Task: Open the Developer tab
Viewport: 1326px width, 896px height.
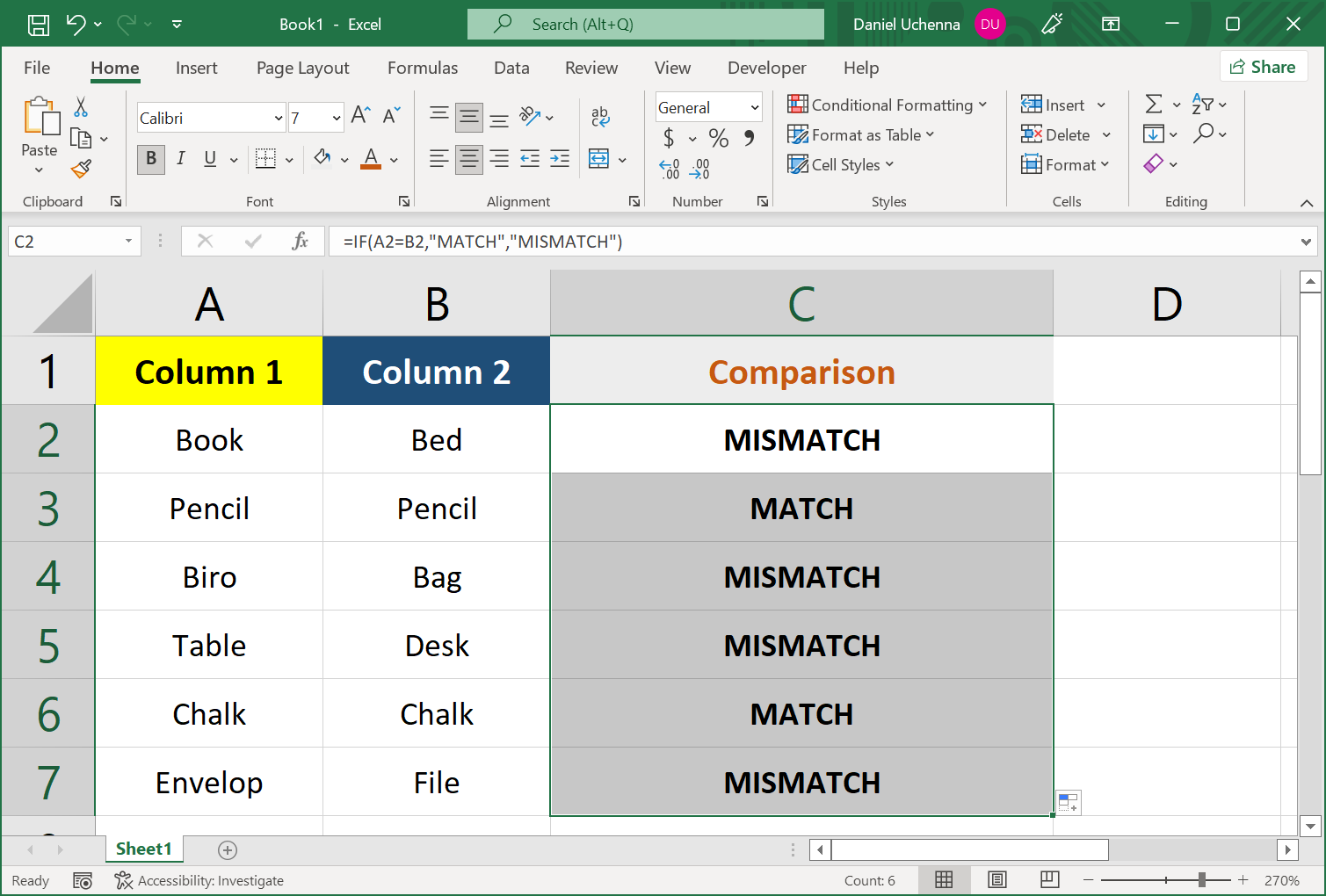Action: (x=765, y=68)
